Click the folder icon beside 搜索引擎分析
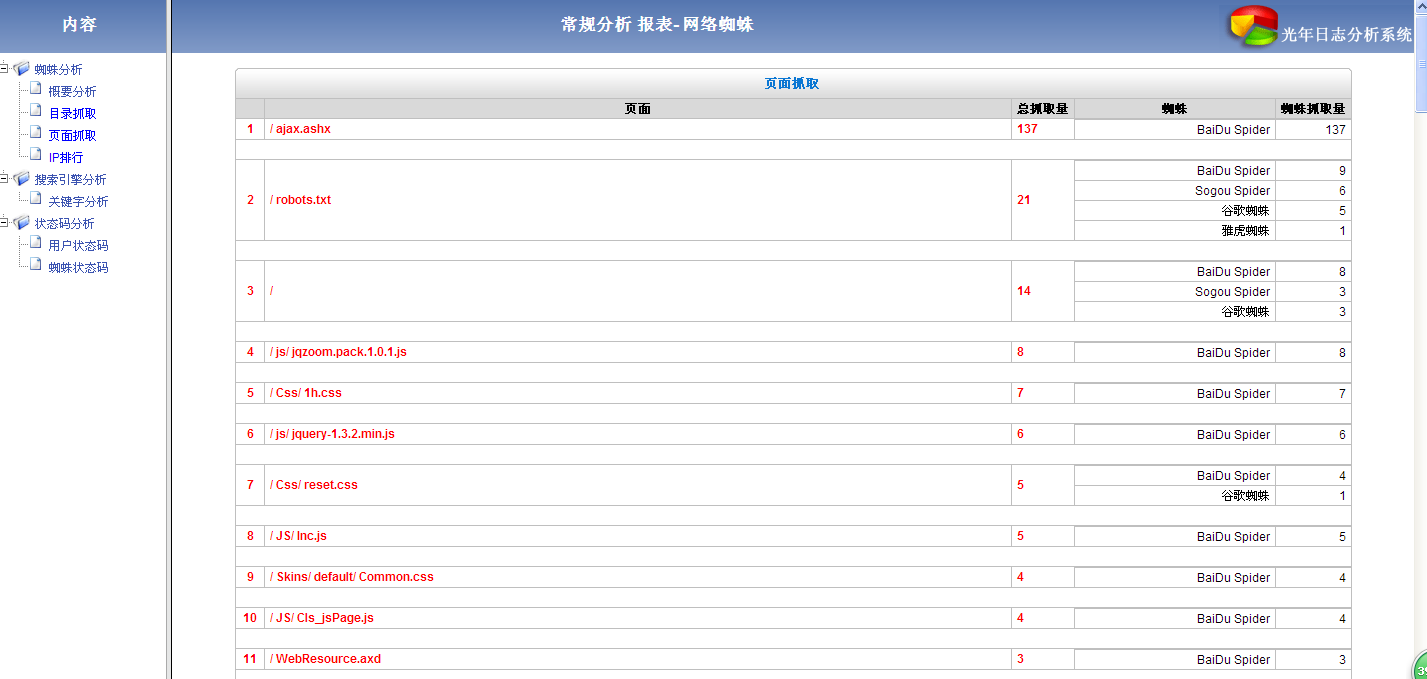This screenshot has height=679, width=1427. 22,179
